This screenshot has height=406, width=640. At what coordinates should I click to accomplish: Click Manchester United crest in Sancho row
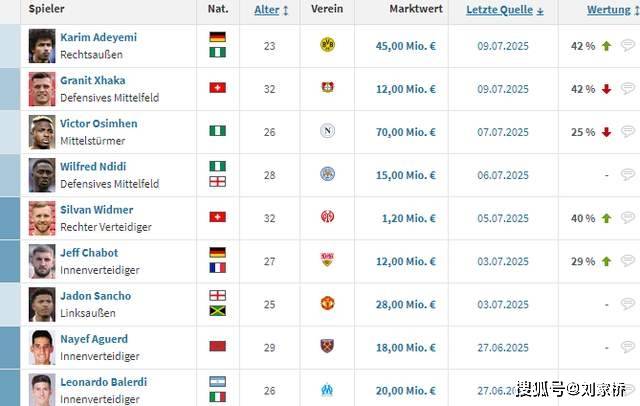[327, 304]
